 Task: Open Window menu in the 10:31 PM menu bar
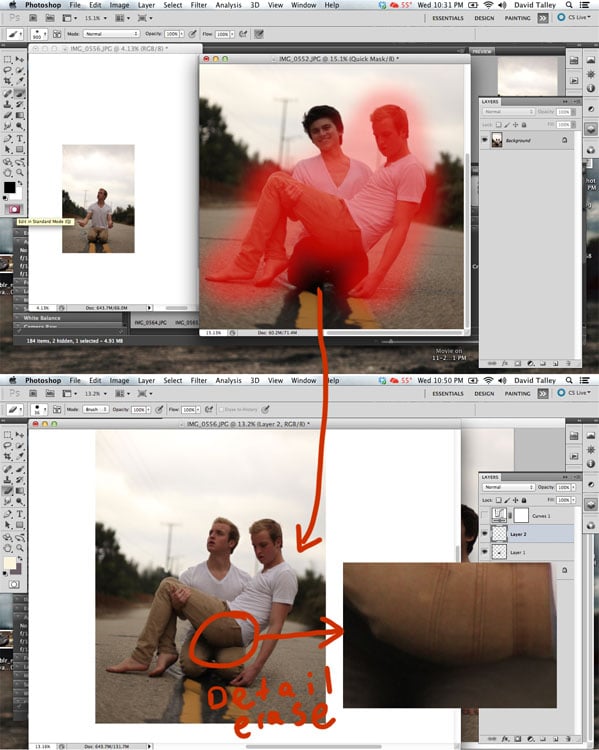304,5
